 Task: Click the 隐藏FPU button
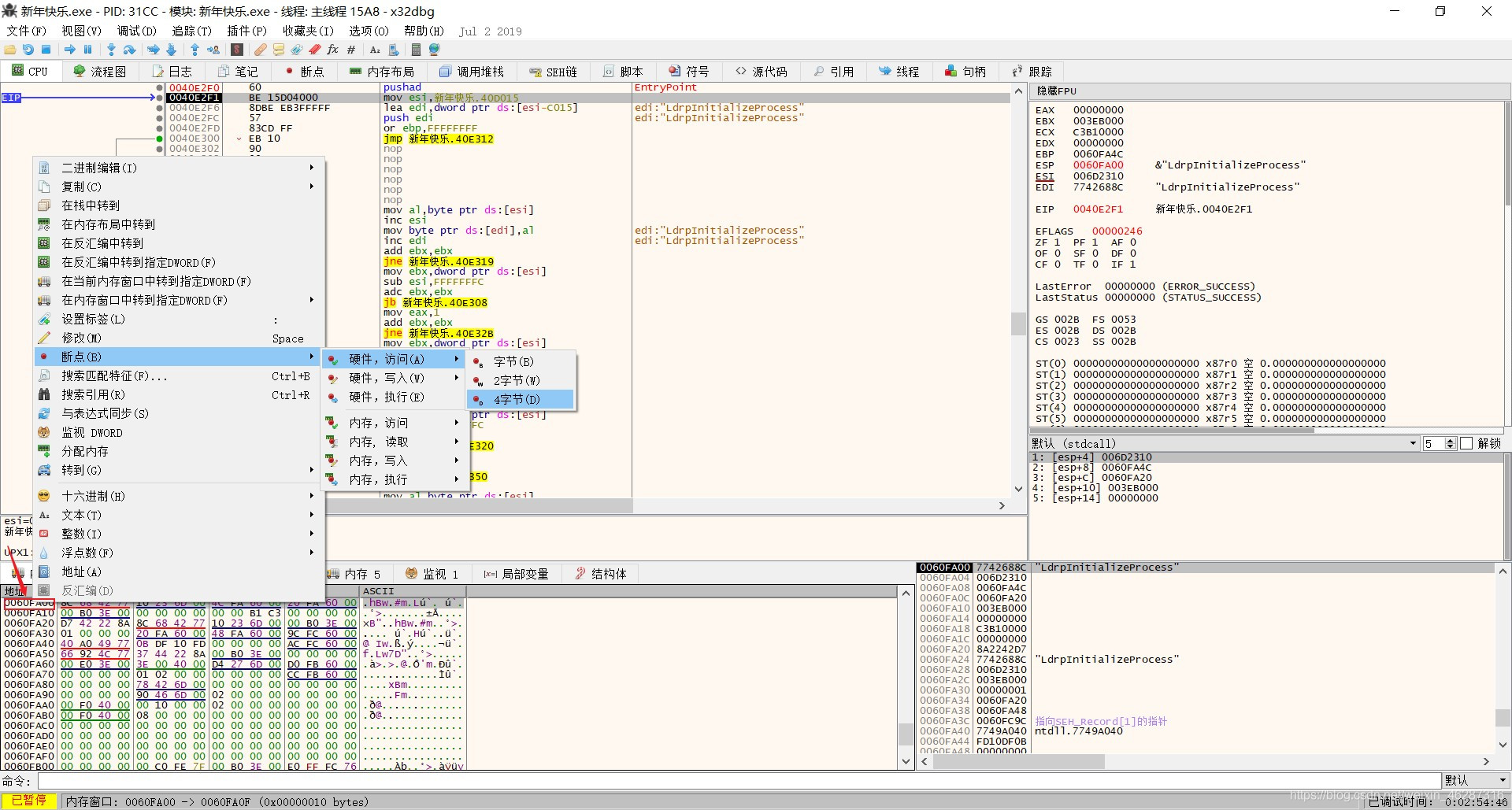pyautogui.click(x=1056, y=91)
